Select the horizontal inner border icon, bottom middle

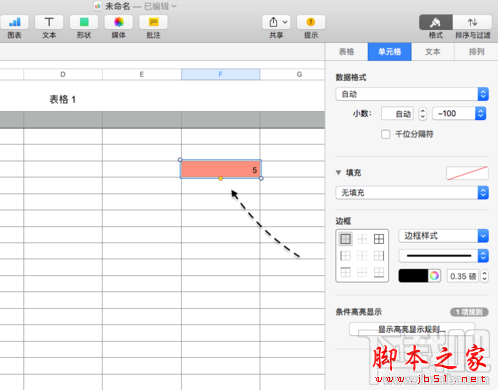[362, 272]
